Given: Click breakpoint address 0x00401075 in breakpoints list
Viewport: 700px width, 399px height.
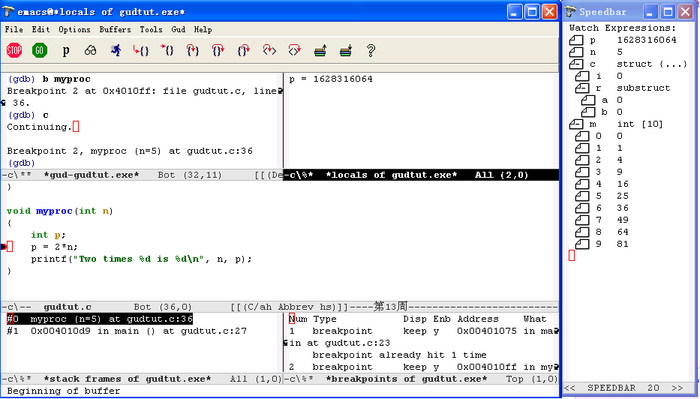Looking at the screenshot, I should pyautogui.click(x=487, y=331).
